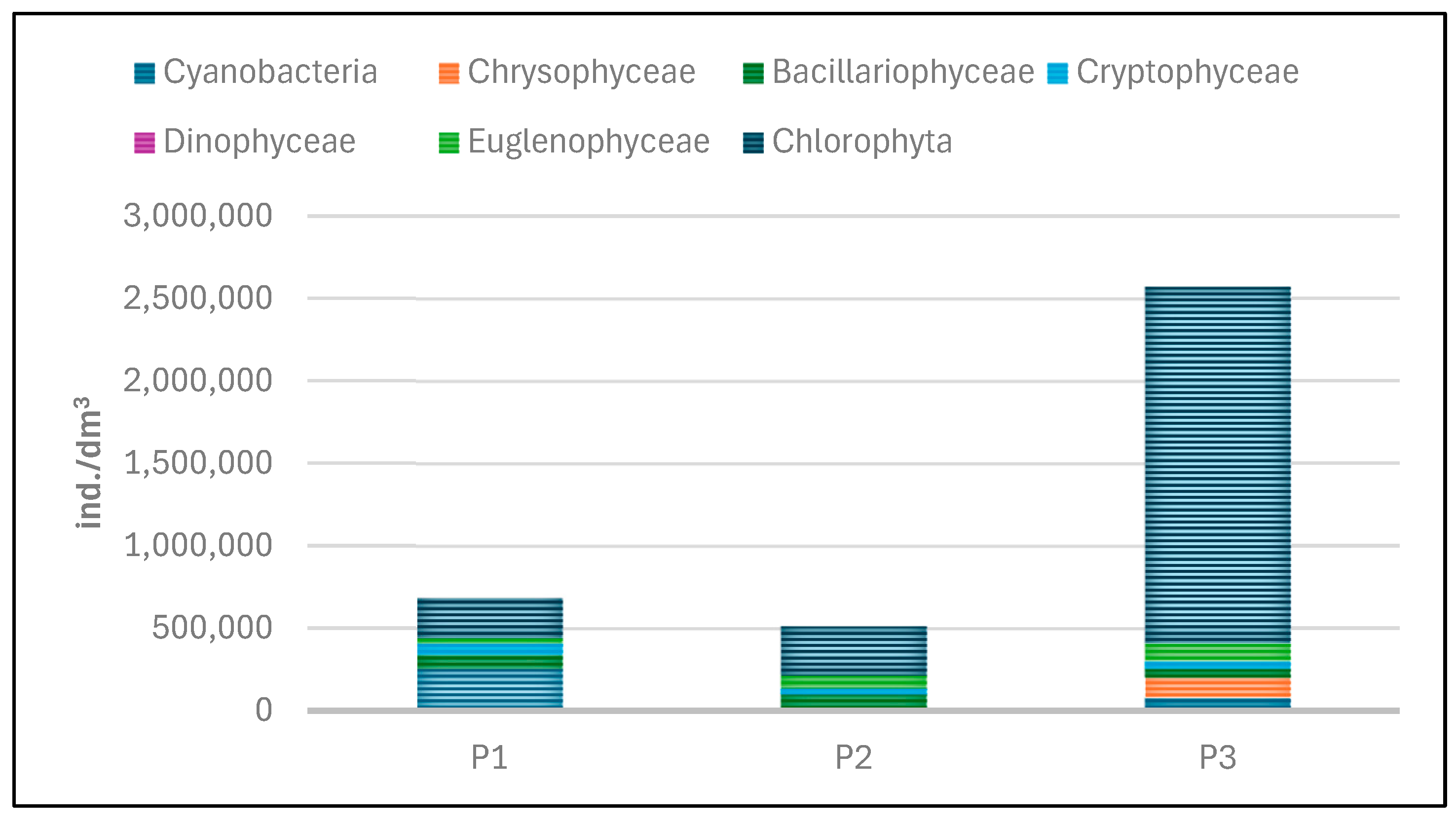Click the P3 category axis label
Viewport: 1456px width, 824px height.
[1217, 757]
